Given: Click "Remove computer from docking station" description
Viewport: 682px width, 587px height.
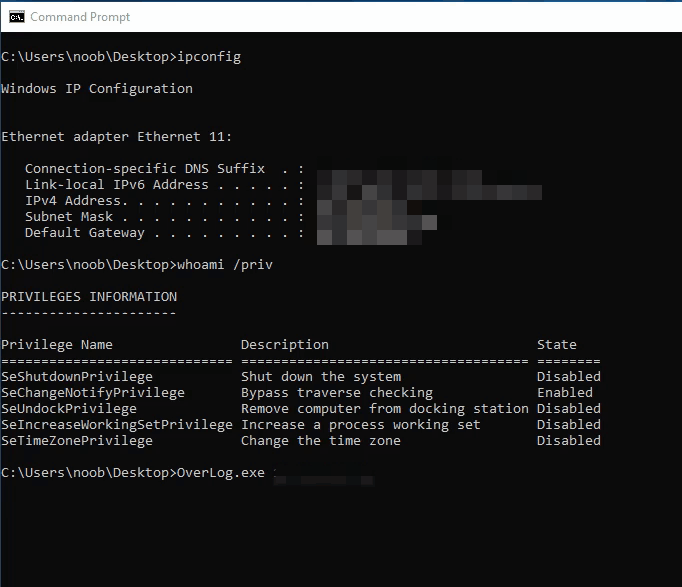Looking at the screenshot, I should [x=384, y=409].
